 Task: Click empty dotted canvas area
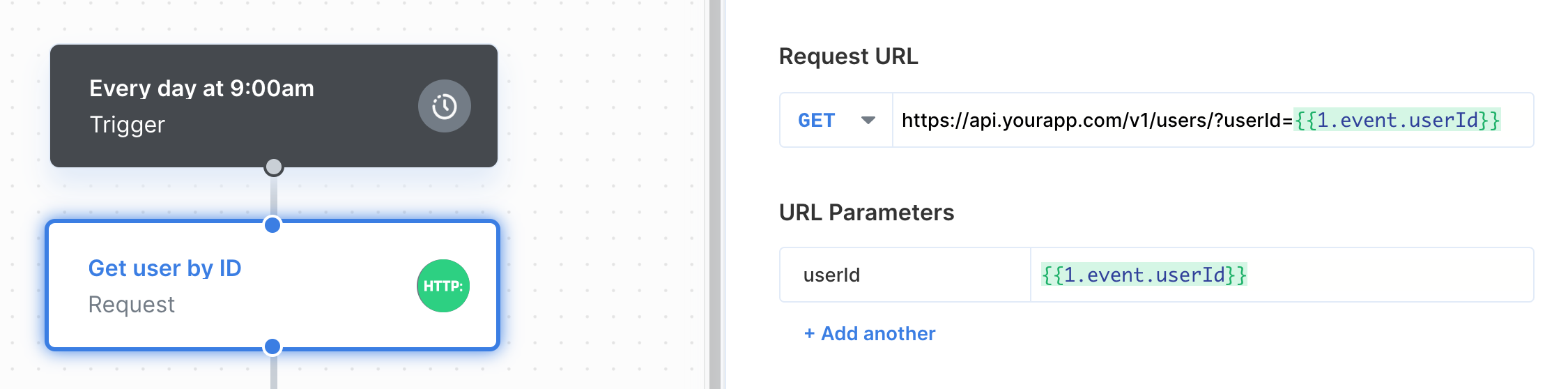tap(599, 209)
